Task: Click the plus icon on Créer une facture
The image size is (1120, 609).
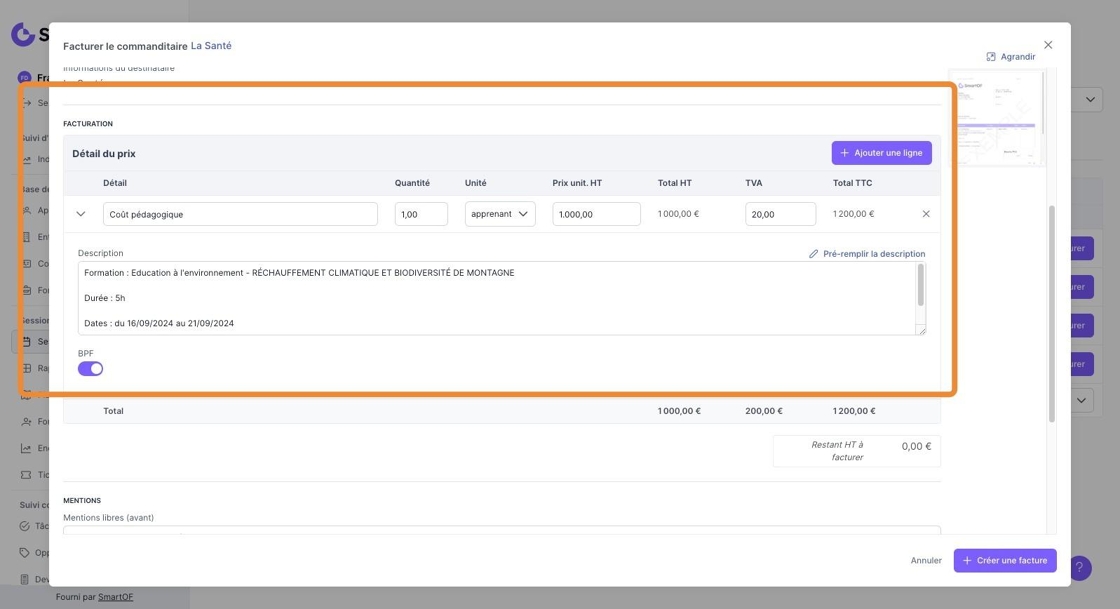Action: (967, 560)
